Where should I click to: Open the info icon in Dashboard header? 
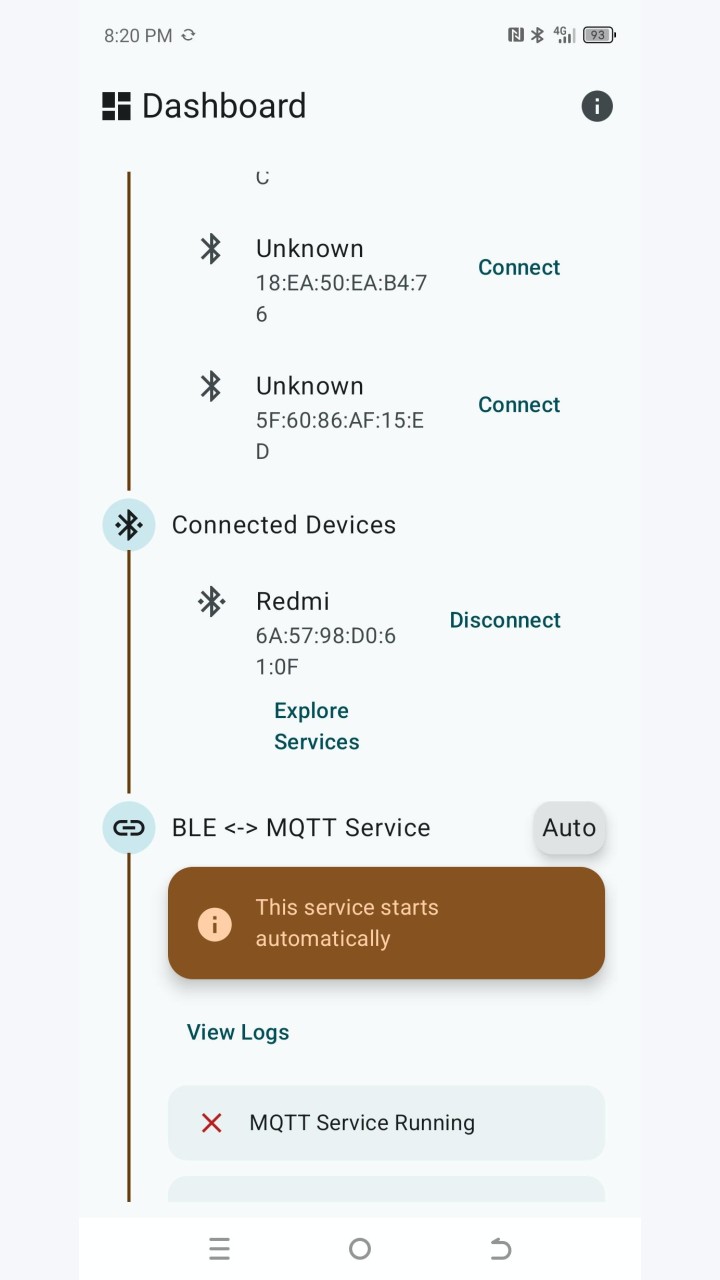tap(597, 106)
